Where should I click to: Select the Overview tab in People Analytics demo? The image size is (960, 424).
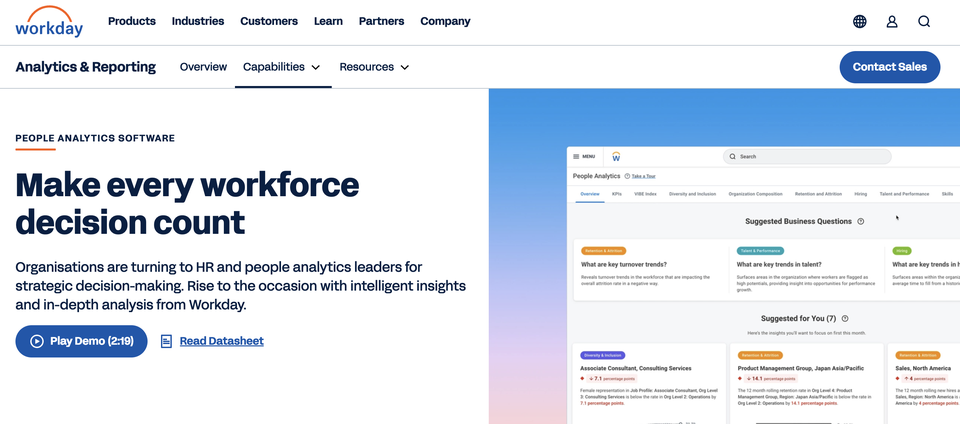pos(590,194)
